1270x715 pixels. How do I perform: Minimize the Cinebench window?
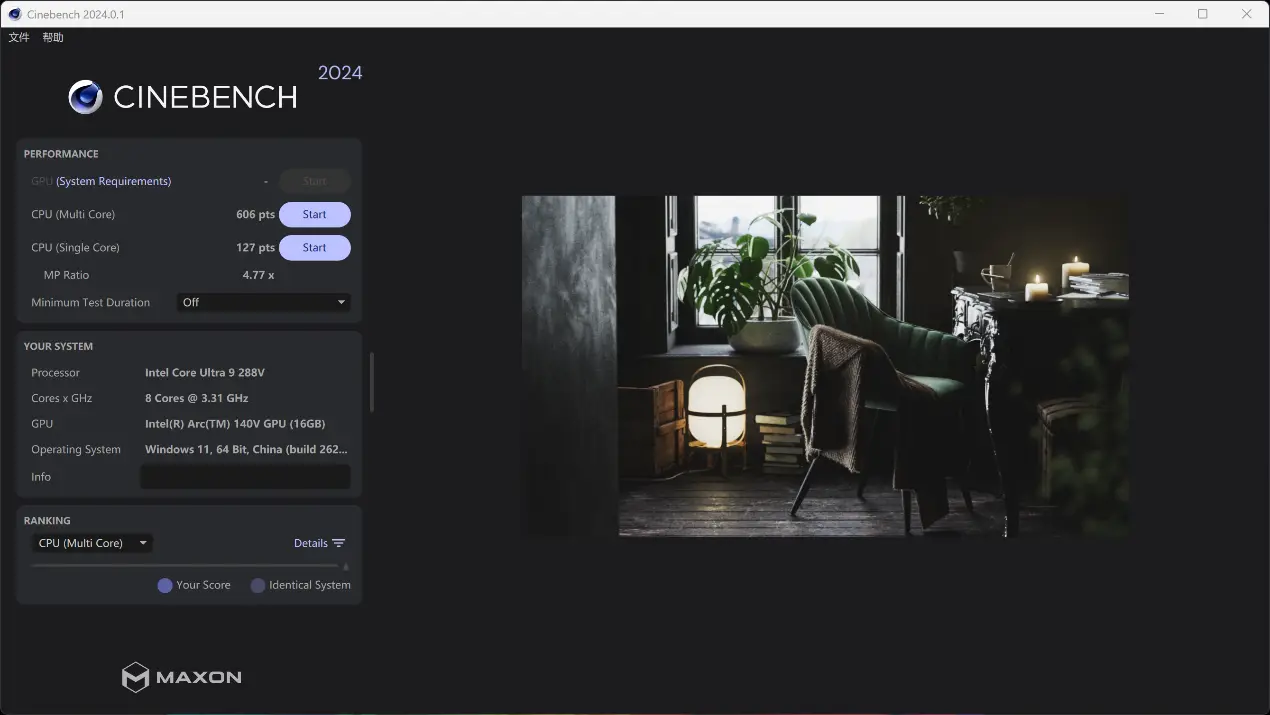pos(1159,14)
